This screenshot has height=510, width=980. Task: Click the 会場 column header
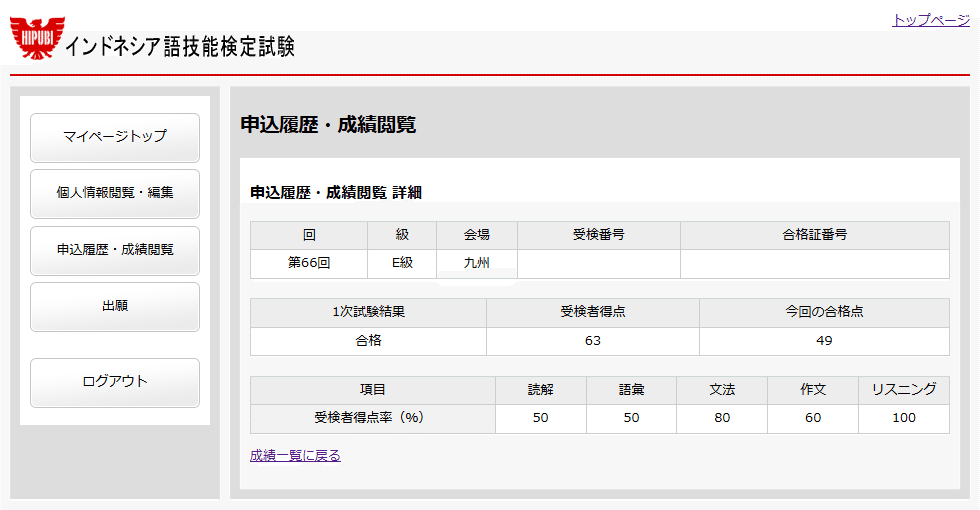point(477,235)
